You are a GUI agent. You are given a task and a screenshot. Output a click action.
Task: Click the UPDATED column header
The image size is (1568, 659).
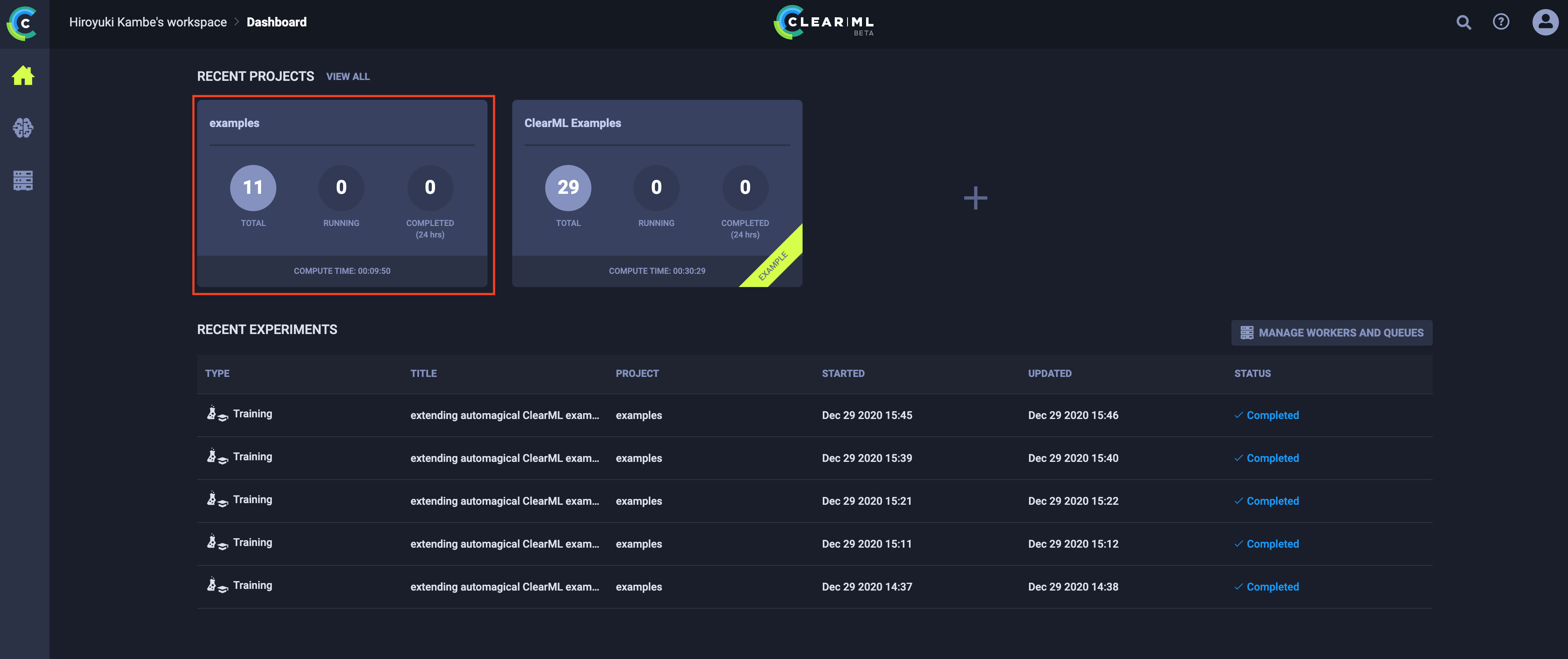pos(1050,374)
